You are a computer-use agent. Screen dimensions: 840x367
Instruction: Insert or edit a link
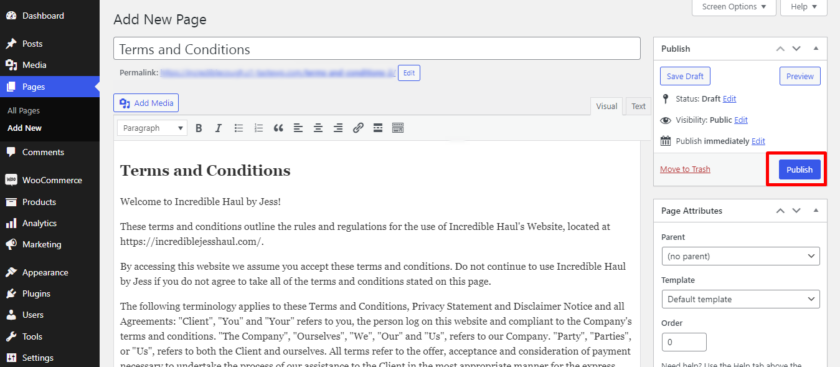pos(358,128)
